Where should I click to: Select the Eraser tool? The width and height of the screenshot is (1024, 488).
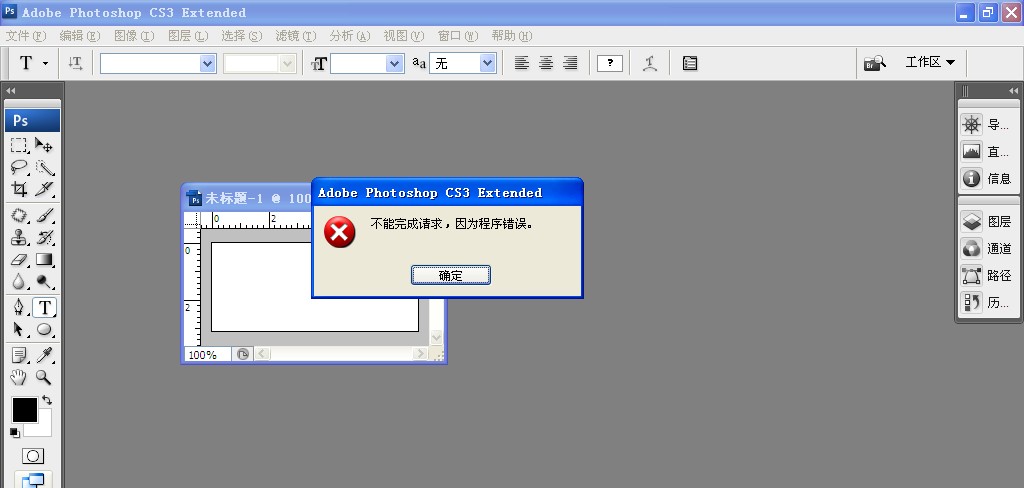pos(20,260)
